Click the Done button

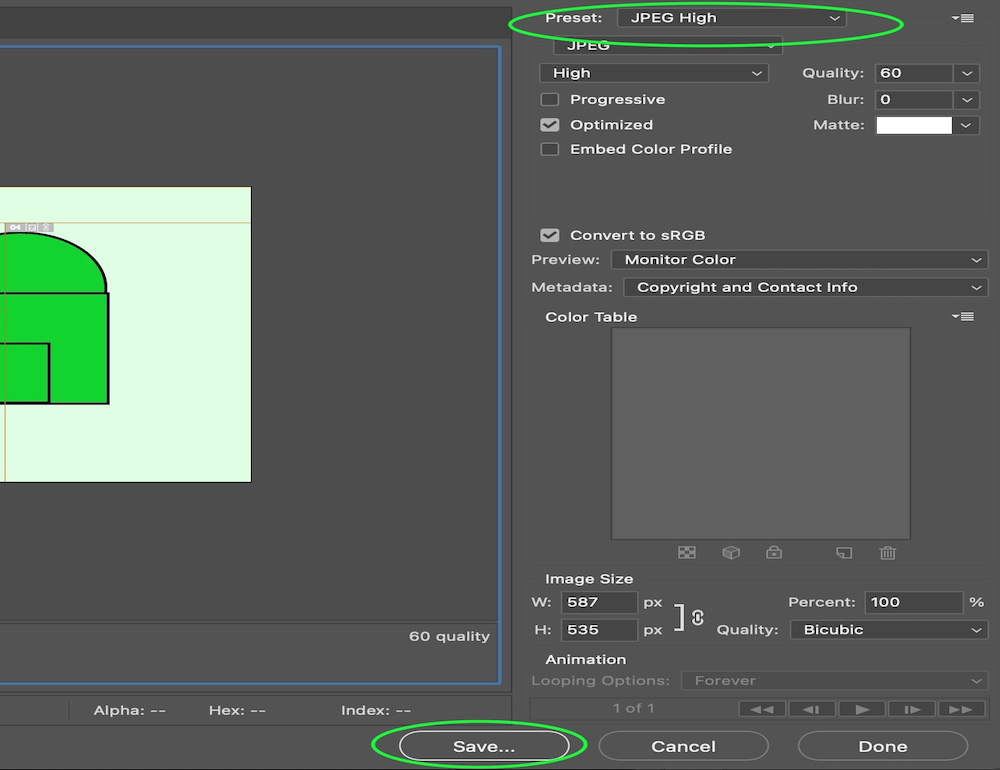pos(883,746)
